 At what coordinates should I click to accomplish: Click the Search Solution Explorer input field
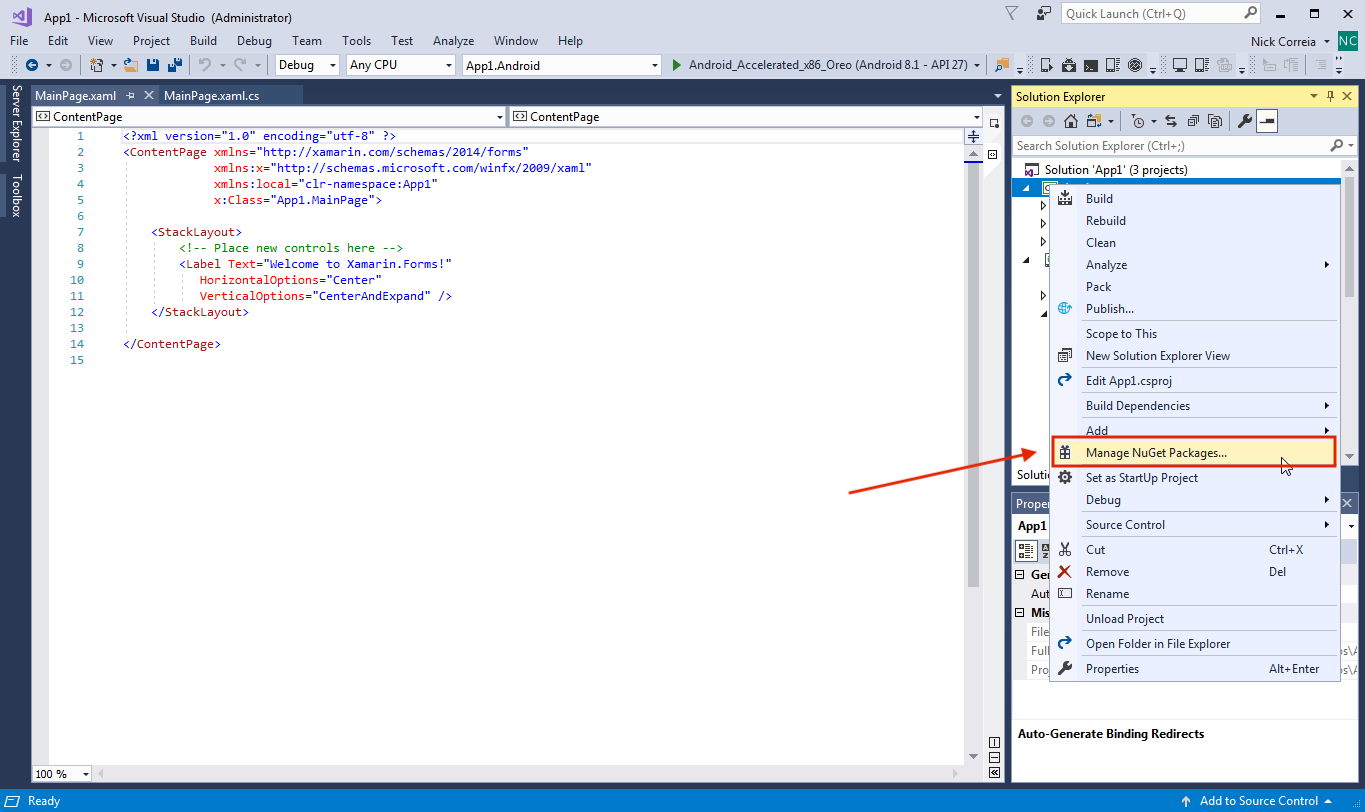tap(1170, 146)
